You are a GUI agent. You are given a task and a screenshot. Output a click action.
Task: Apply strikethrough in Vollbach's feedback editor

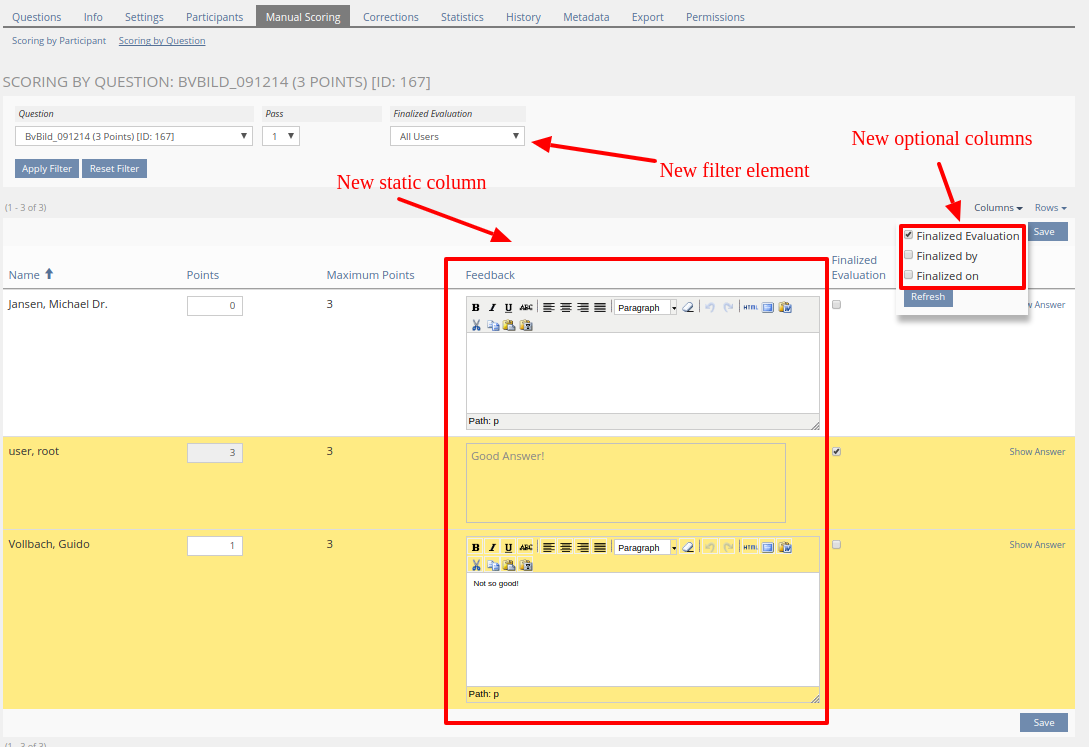pyautogui.click(x=526, y=548)
